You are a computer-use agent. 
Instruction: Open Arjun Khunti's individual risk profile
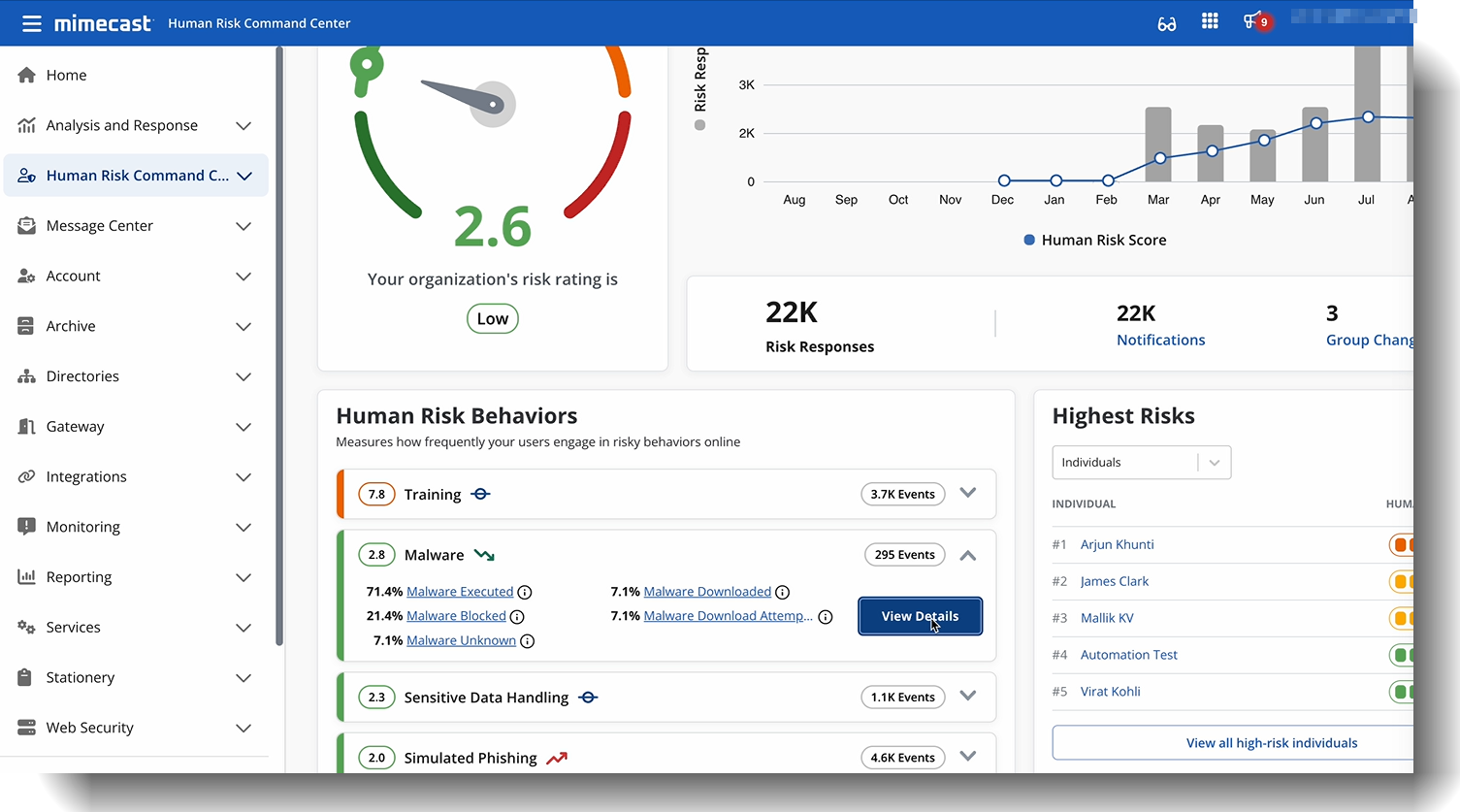click(x=1117, y=544)
